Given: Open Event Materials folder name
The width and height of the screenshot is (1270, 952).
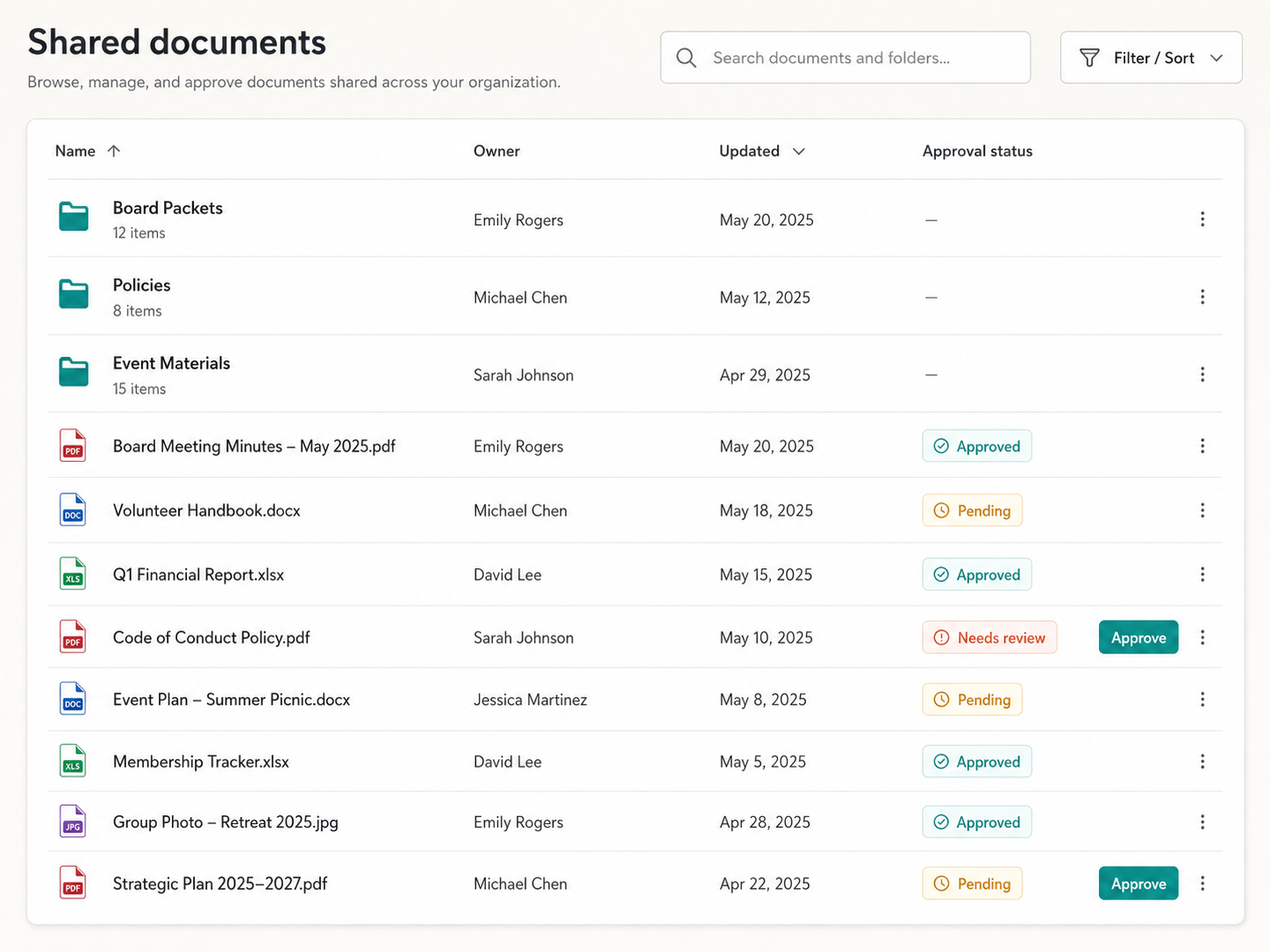Looking at the screenshot, I should click(x=171, y=363).
